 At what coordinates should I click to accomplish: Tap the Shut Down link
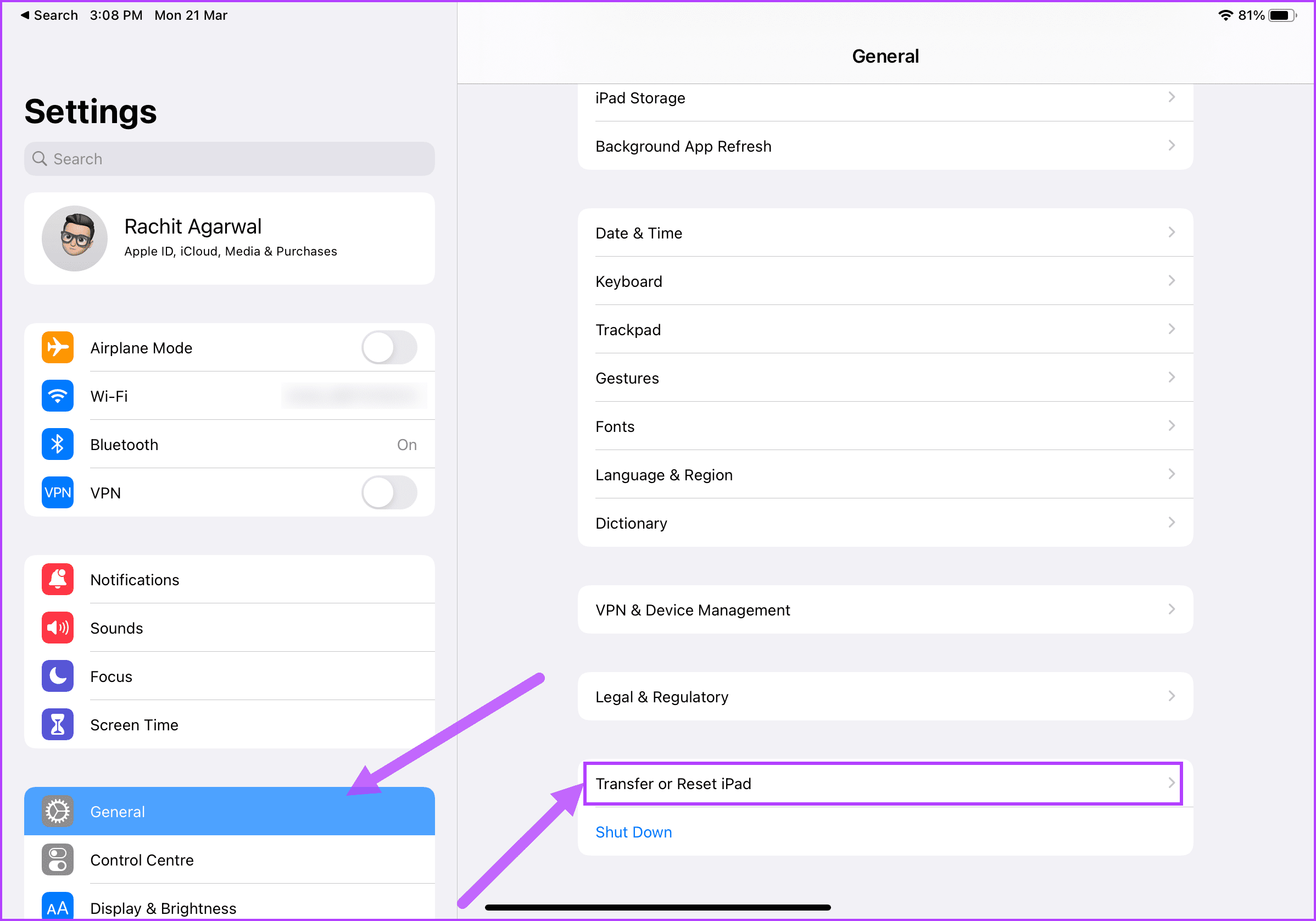[x=633, y=832]
